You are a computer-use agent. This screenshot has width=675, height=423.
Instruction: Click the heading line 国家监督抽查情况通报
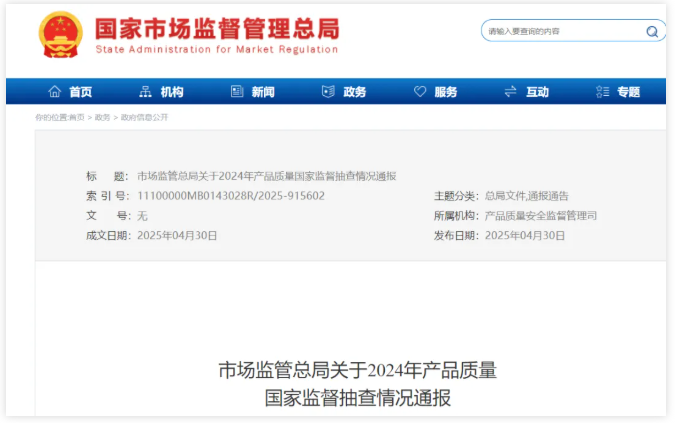[x=358, y=398]
